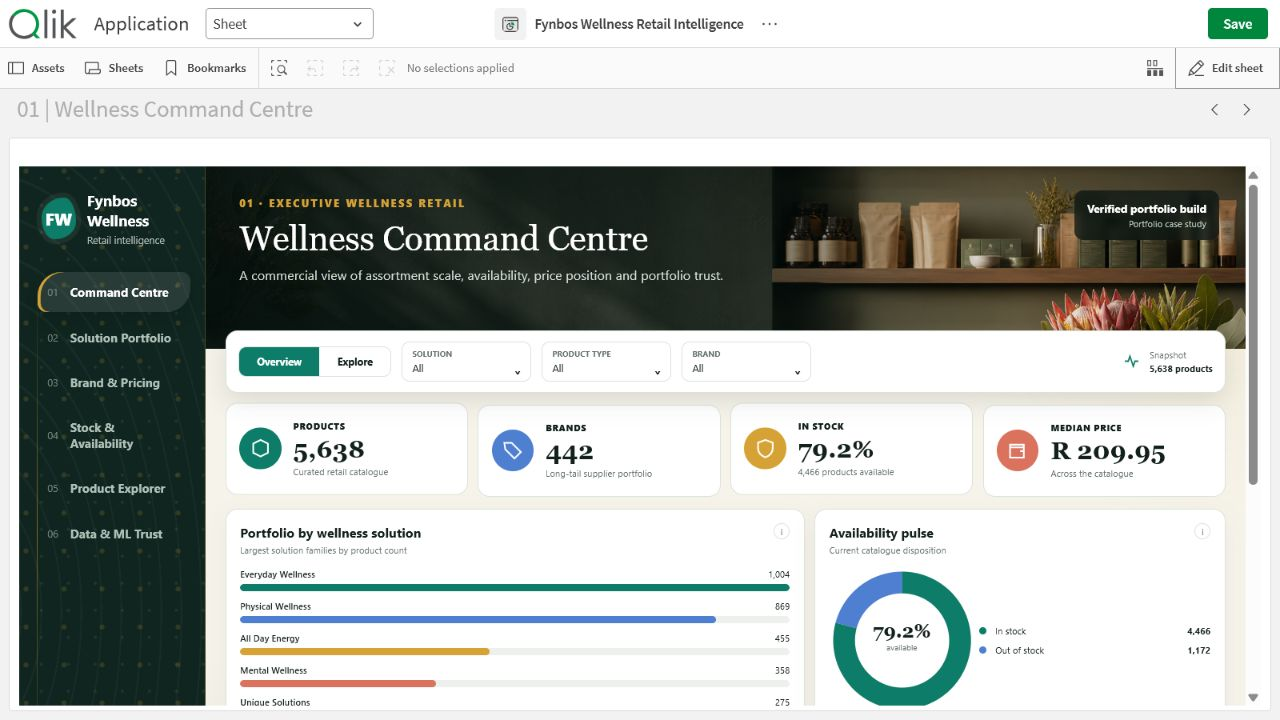The height and width of the screenshot is (720, 1280).
Task: Open the Data & ML Trust page
Action: (114, 534)
